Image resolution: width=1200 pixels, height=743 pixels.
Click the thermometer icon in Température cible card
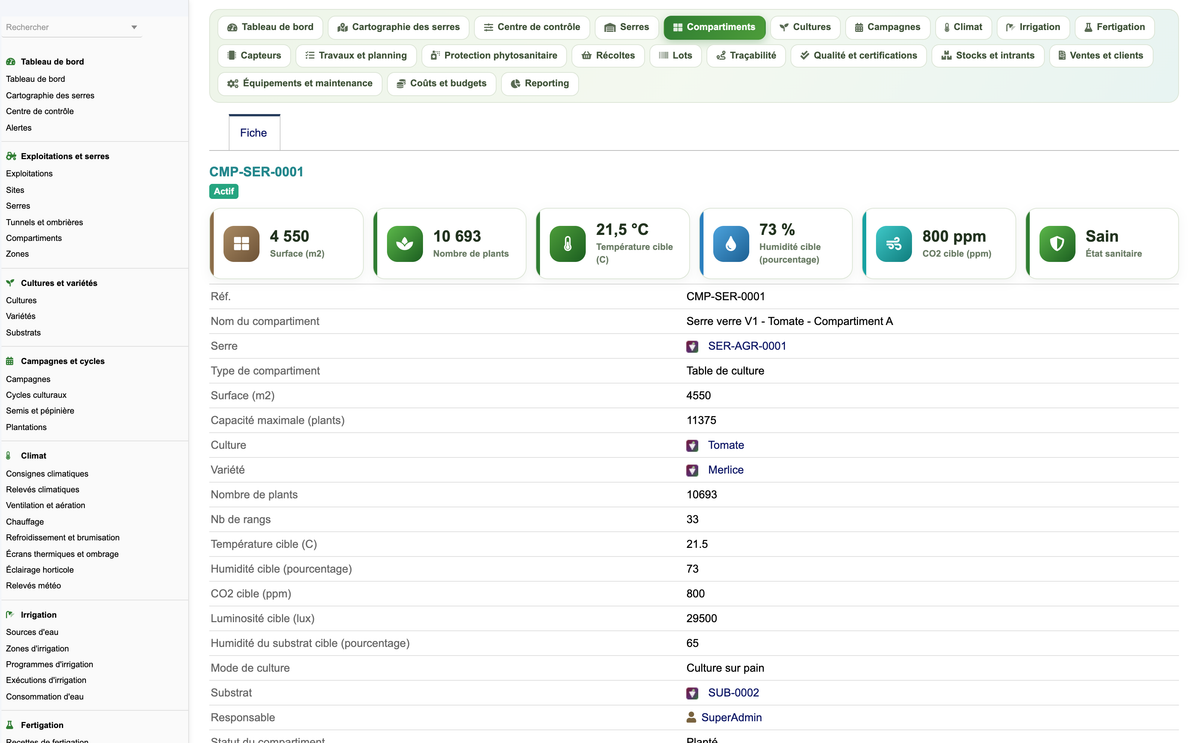click(568, 243)
